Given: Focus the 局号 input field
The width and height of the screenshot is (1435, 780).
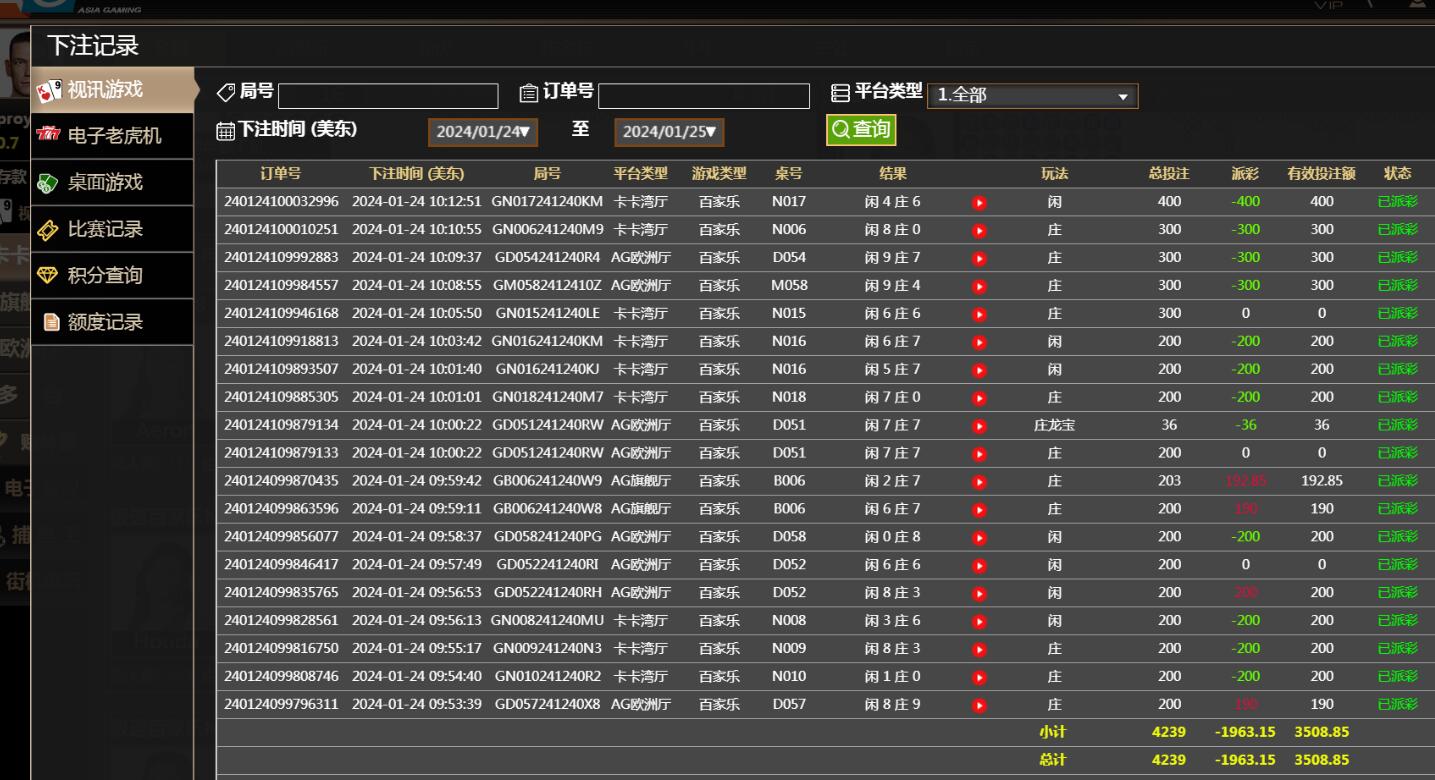Looking at the screenshot, I should point(388,96).
